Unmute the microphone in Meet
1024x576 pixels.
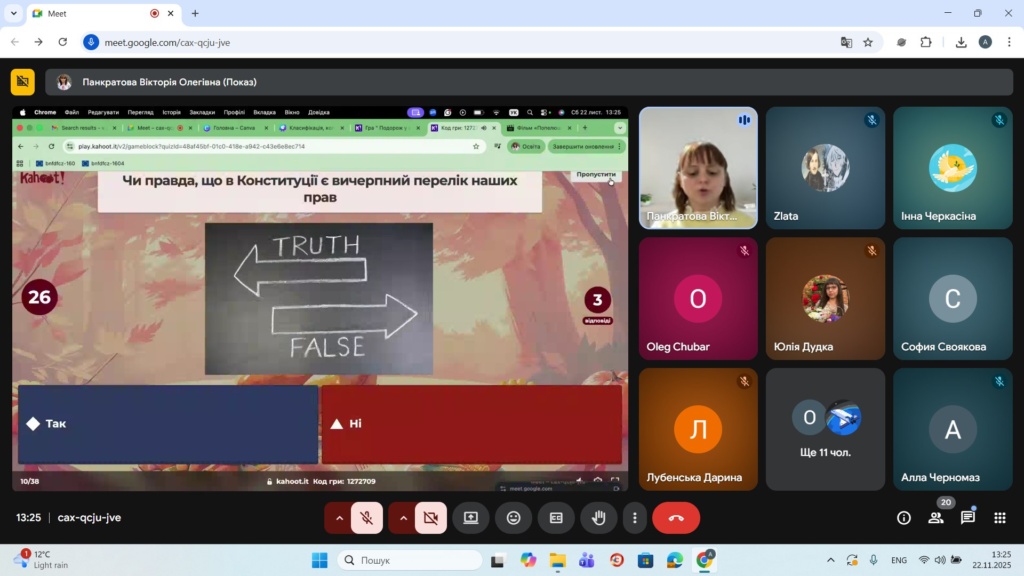pos(367,518)
